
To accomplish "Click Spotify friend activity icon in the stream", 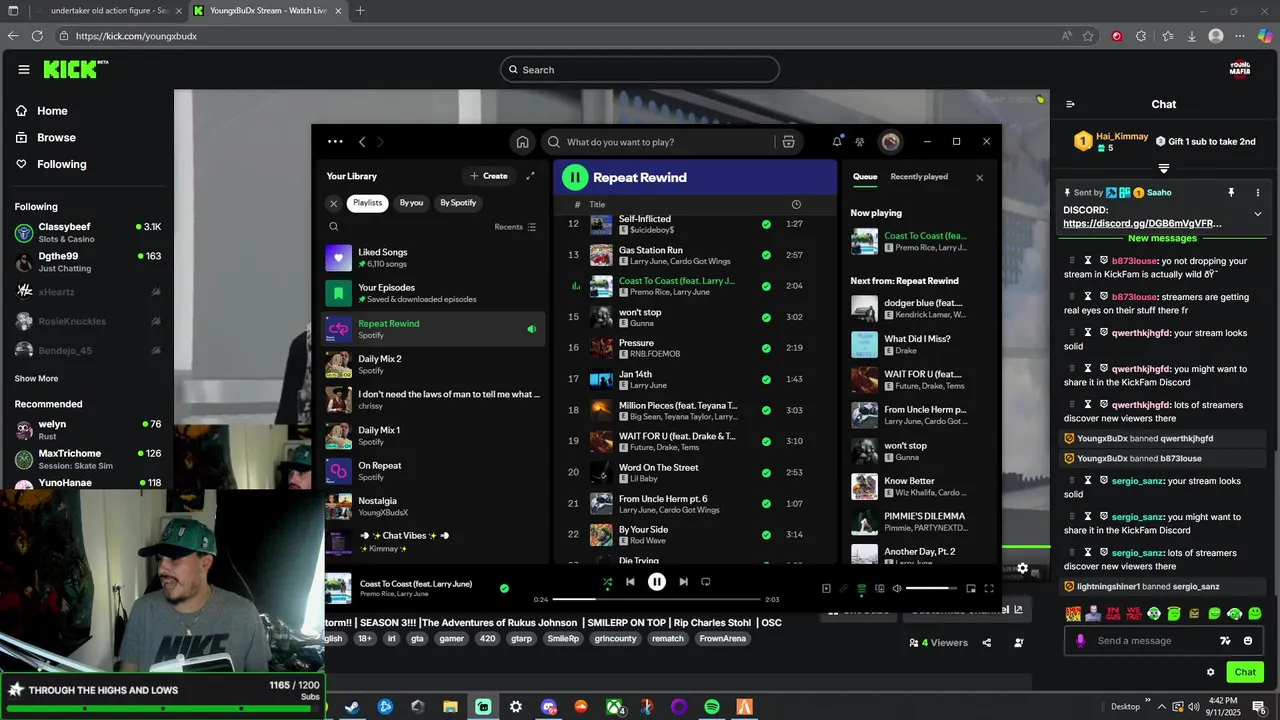I will pos(860,142).
